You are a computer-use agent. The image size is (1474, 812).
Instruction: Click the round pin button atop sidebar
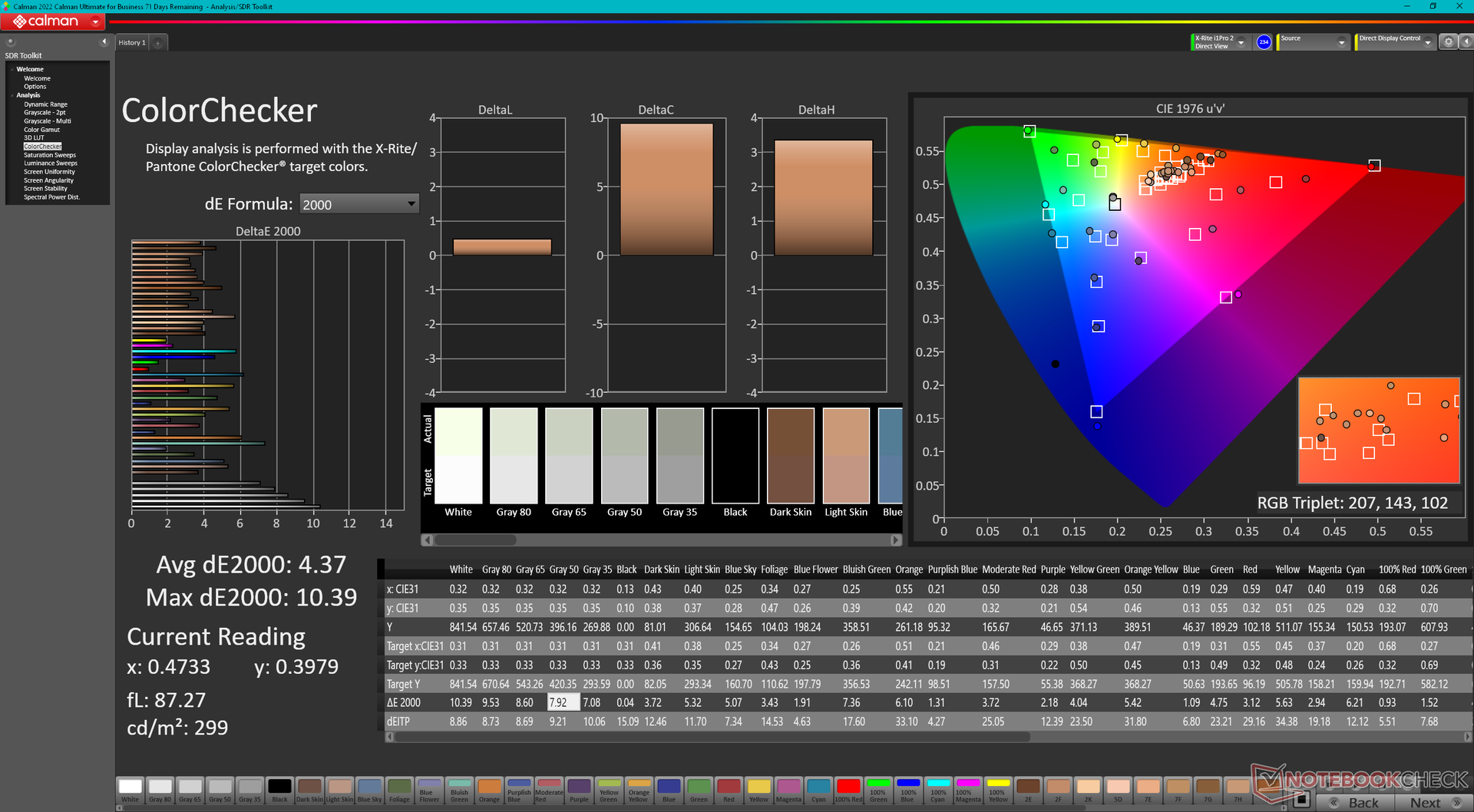click(10, 42)
